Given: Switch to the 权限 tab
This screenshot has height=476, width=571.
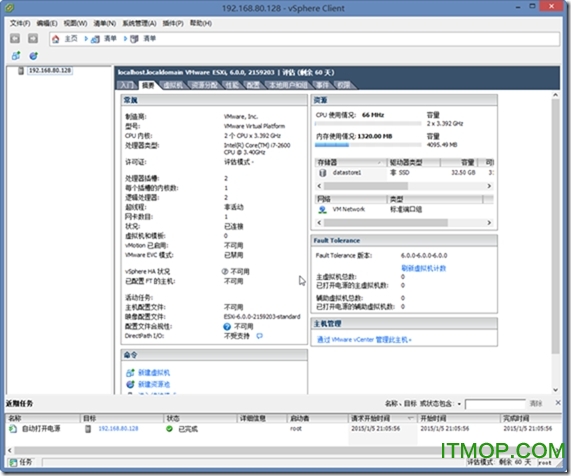Looking at the screenshot, I should [x=343, y=85].
